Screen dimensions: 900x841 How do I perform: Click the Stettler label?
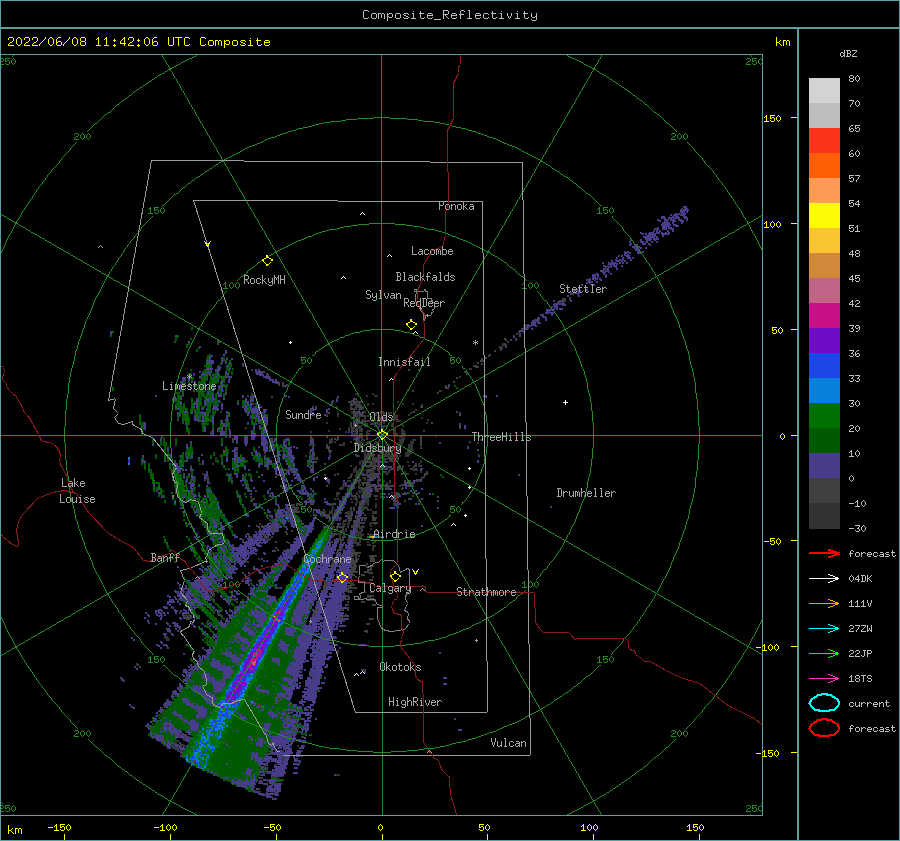click(x=583, y=289)
